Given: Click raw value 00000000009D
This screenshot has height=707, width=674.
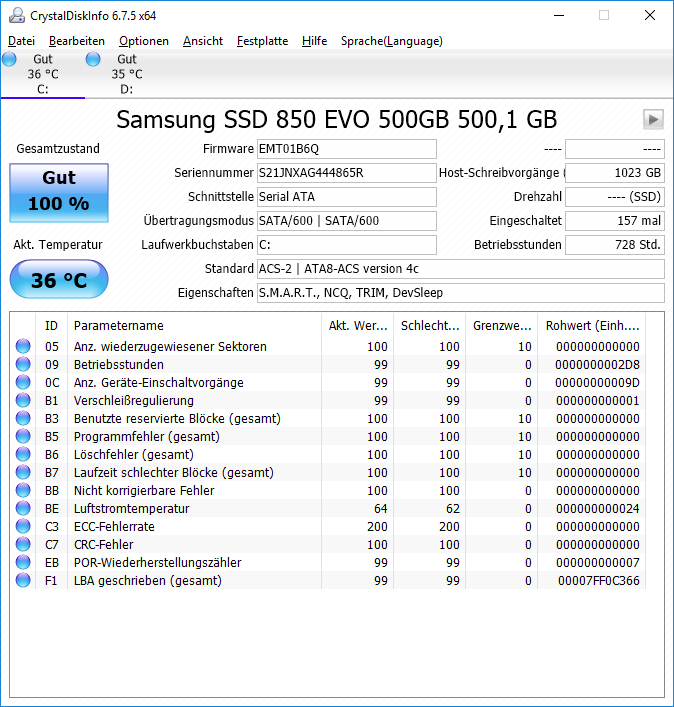Looking at the screenshot, I should [597, 382].
